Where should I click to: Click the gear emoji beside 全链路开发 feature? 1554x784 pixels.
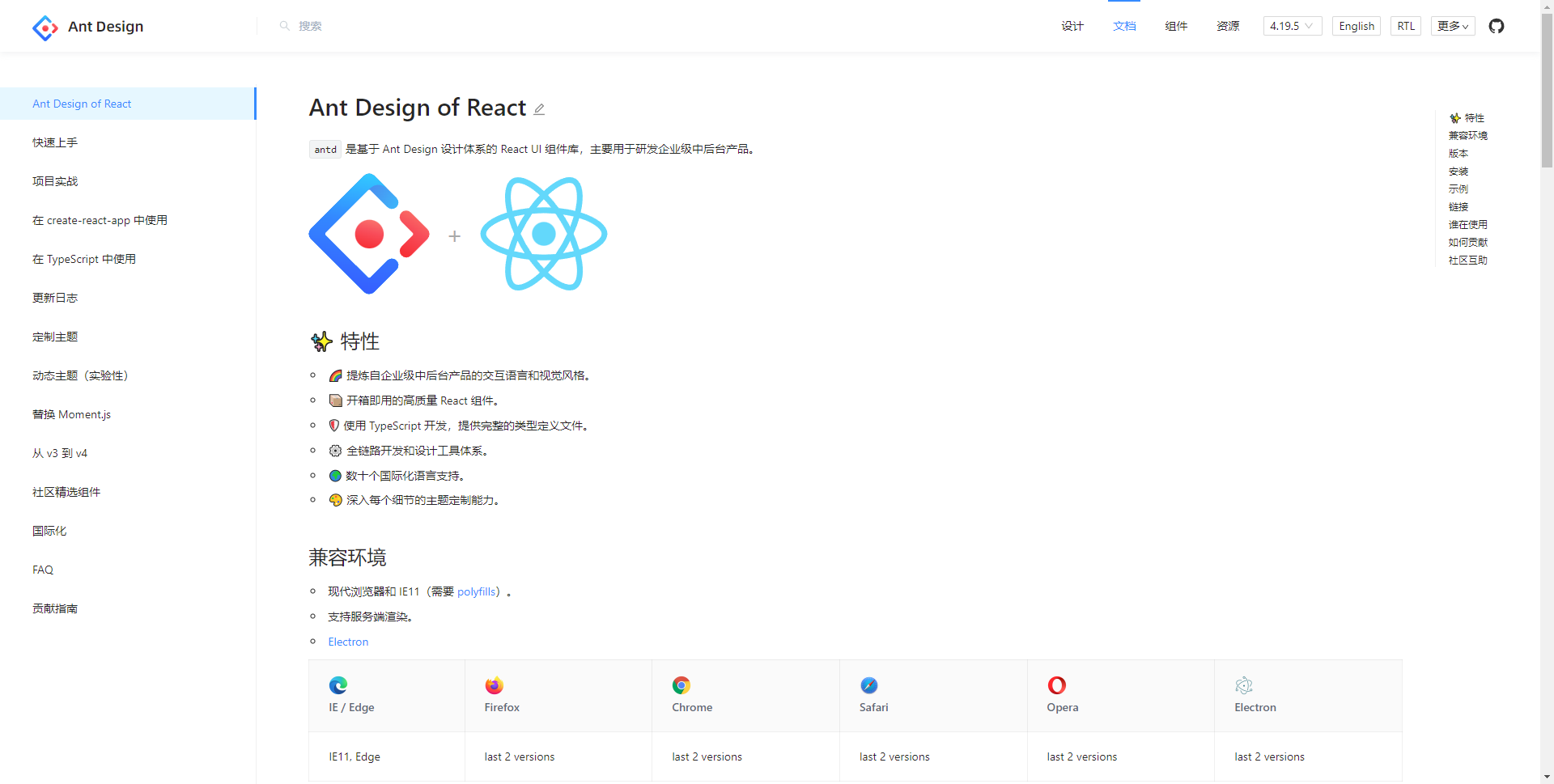[x=336, y=451]
